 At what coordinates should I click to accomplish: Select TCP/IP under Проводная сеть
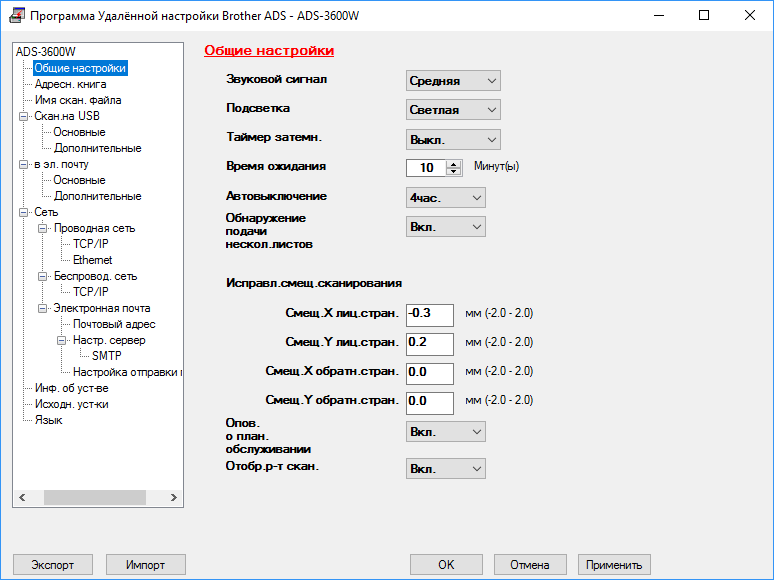click(90, 244)
